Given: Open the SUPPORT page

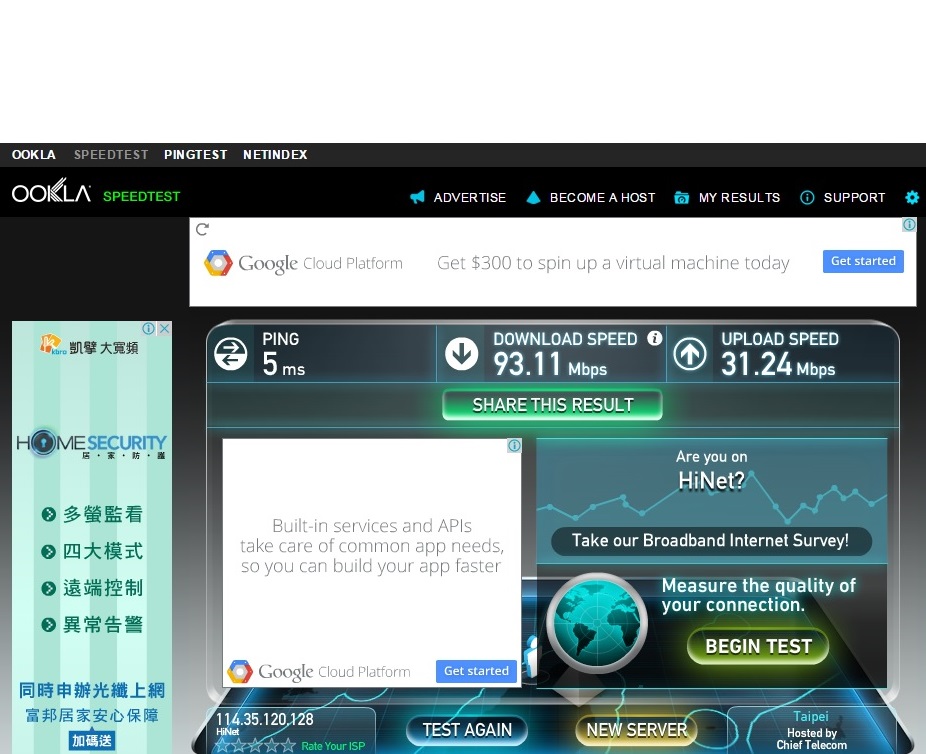Looking at the screenshot, I should [x=854, y=198].
